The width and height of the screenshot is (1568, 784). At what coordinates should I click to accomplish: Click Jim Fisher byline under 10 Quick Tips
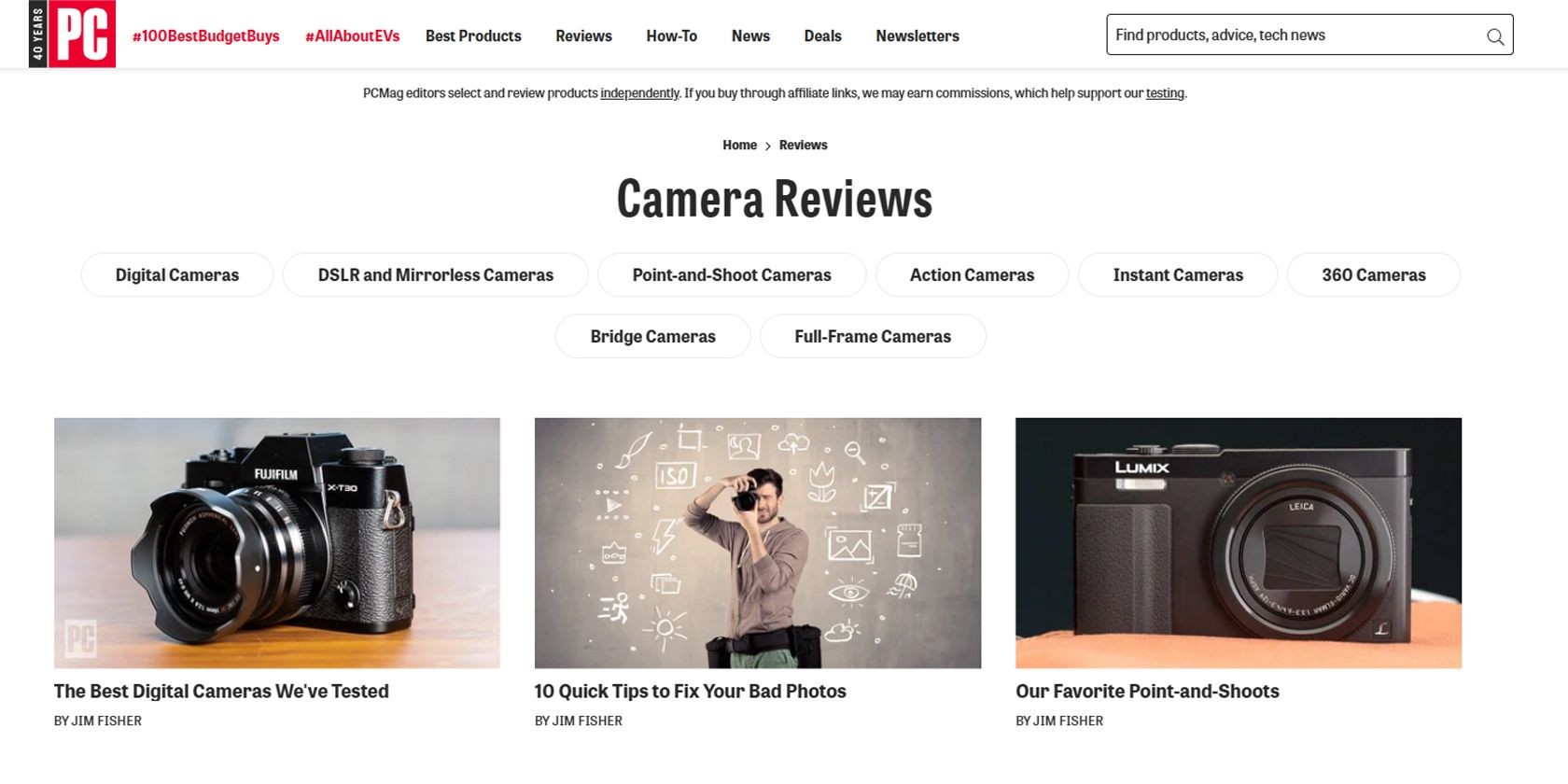[x=579, y=721]
